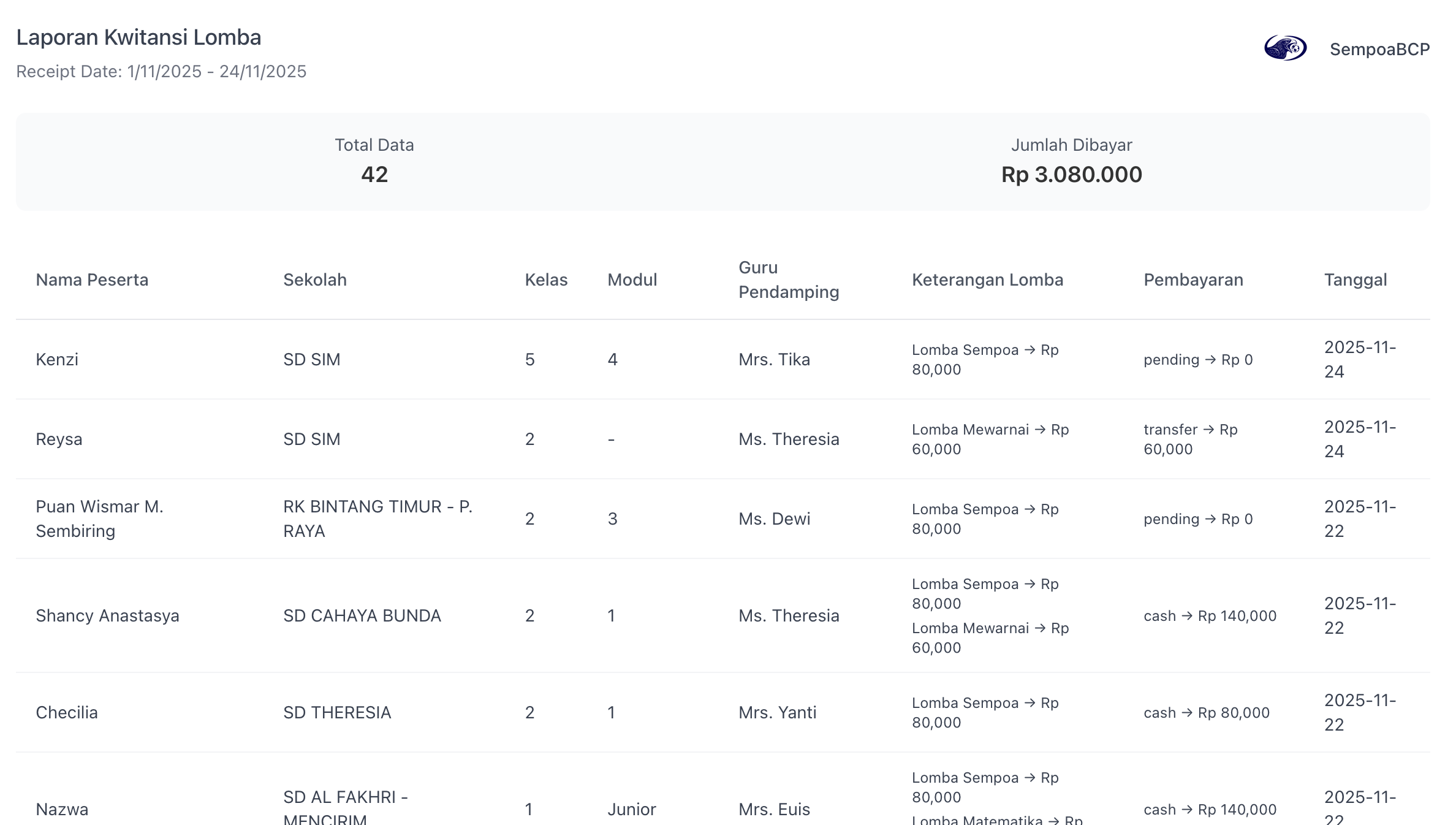Click the pending payment status for Kenzi
This screenshot has height=825, width=1456.
pyautogui.click(x=1198, y=359)
